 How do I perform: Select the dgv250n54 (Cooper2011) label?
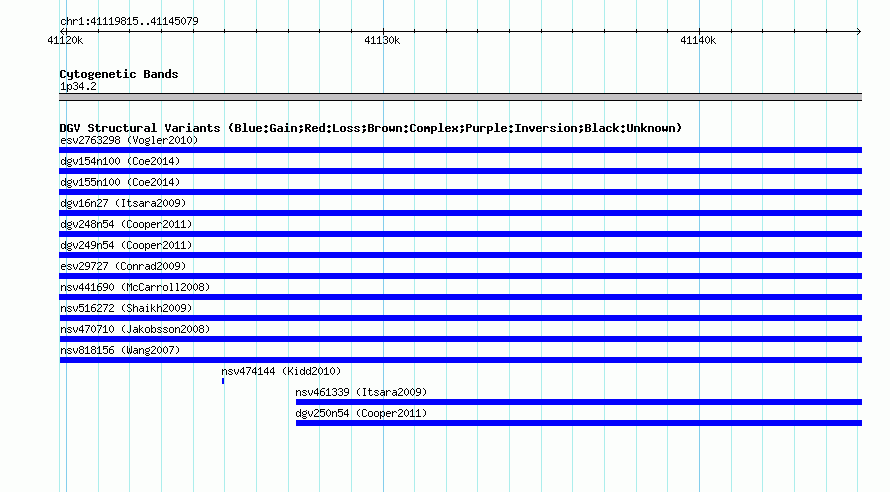pos(361,413)
